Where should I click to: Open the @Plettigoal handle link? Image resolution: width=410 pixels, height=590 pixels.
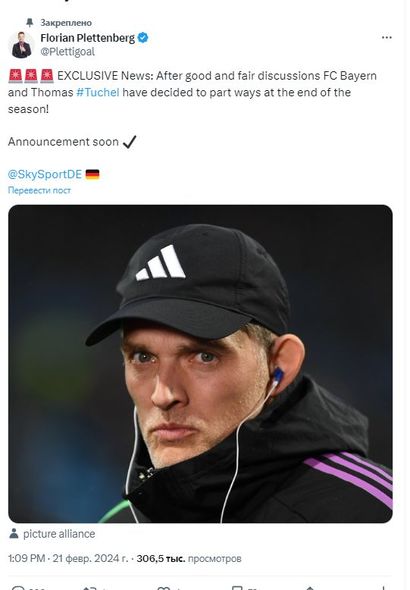67,52
